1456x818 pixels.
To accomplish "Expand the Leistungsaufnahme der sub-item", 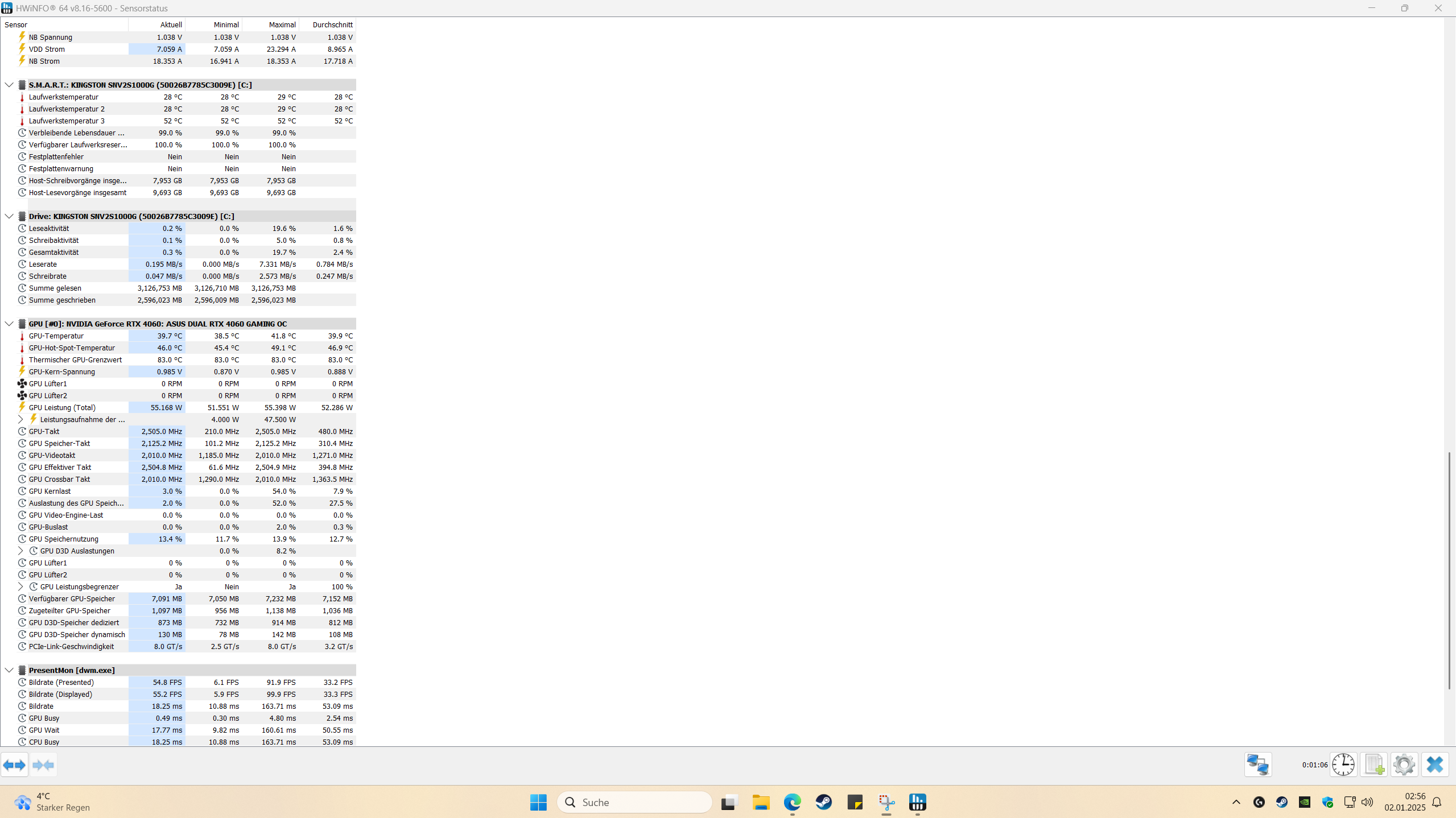I will click(x=21, y=419).
